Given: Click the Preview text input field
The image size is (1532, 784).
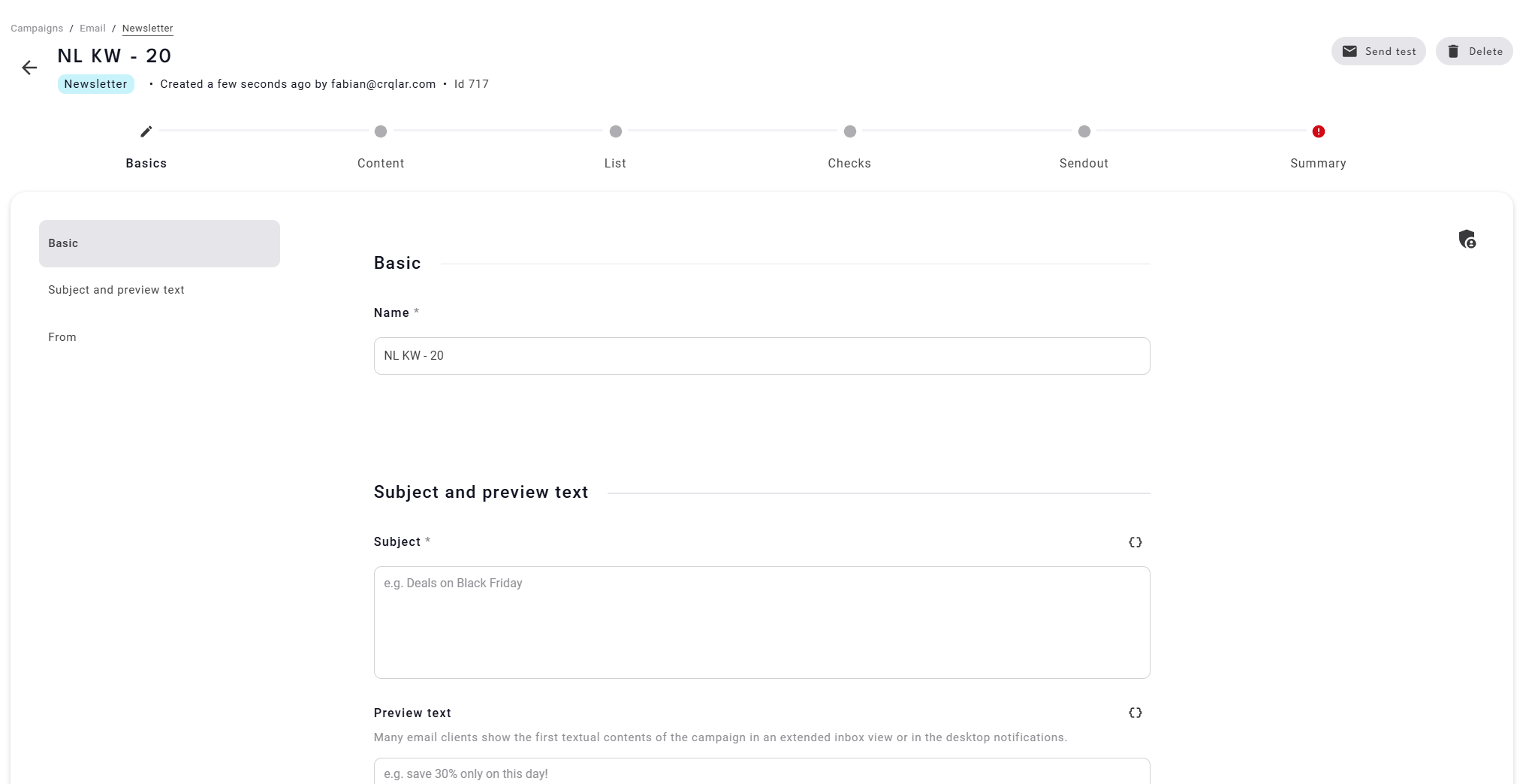Looking at the screenshot, I should tap(761, 773).
